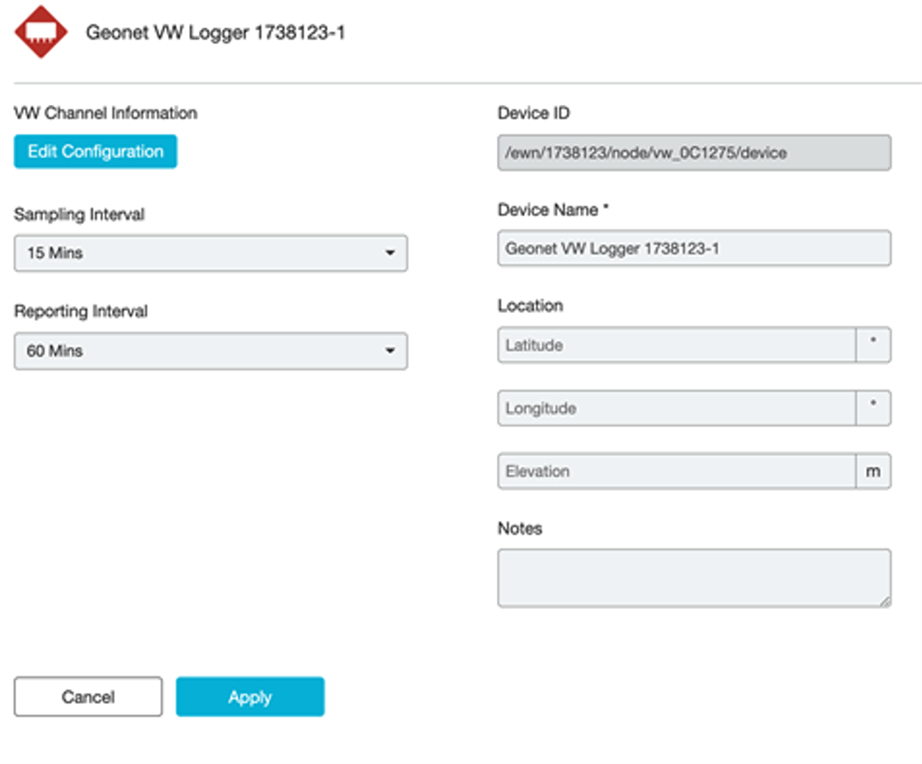Open the 60 Mins reporting interval combo box

211,351
